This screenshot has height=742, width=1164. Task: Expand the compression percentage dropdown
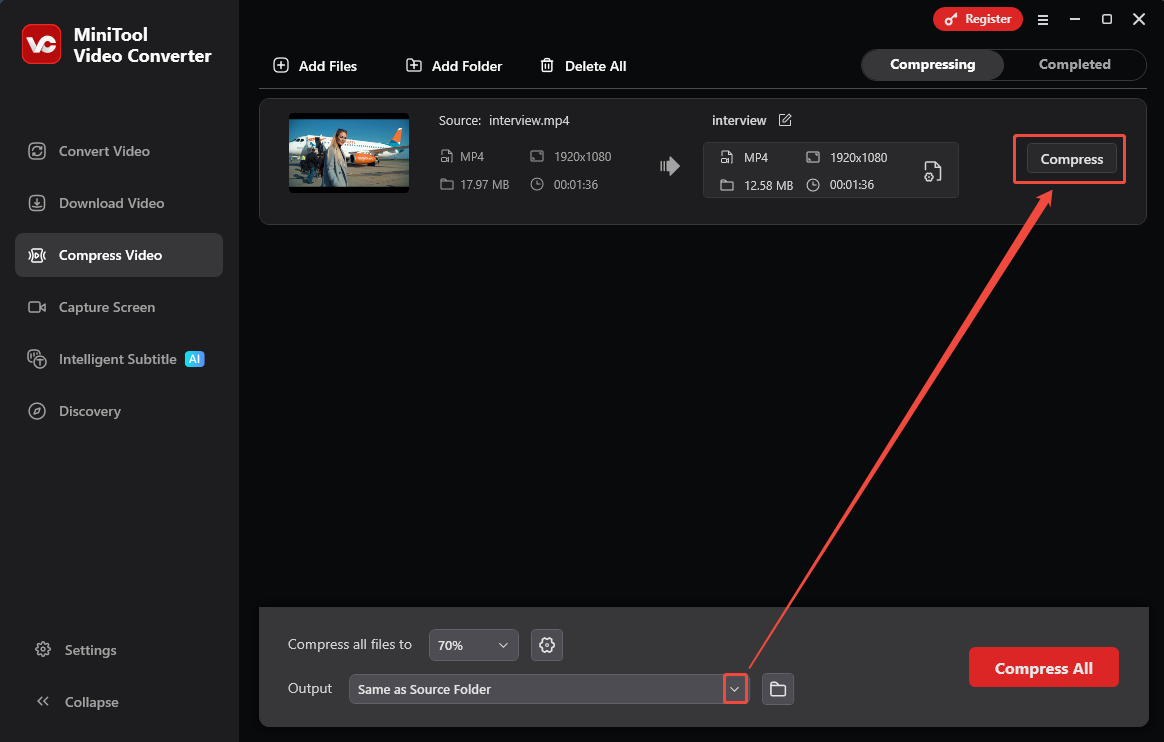pyautogui.click(x=473, y=645)
